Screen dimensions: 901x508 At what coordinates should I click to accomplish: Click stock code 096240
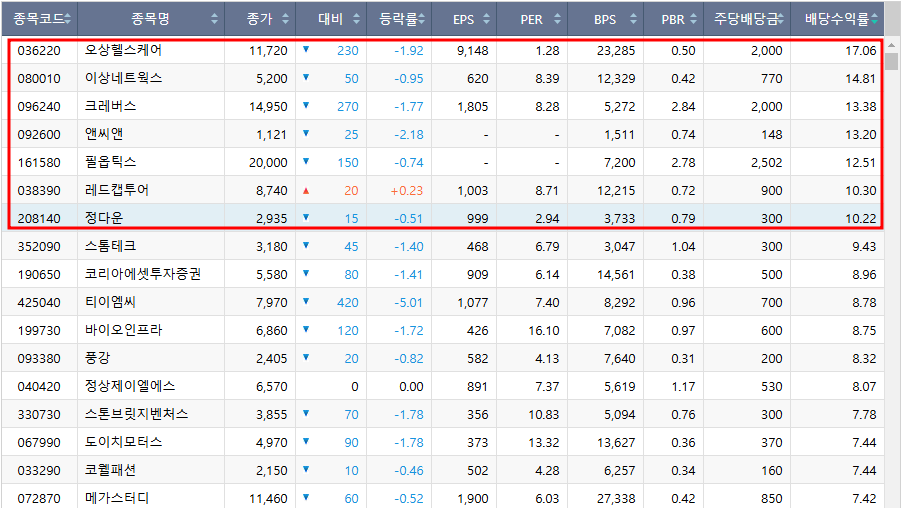(x=39, y=106)
